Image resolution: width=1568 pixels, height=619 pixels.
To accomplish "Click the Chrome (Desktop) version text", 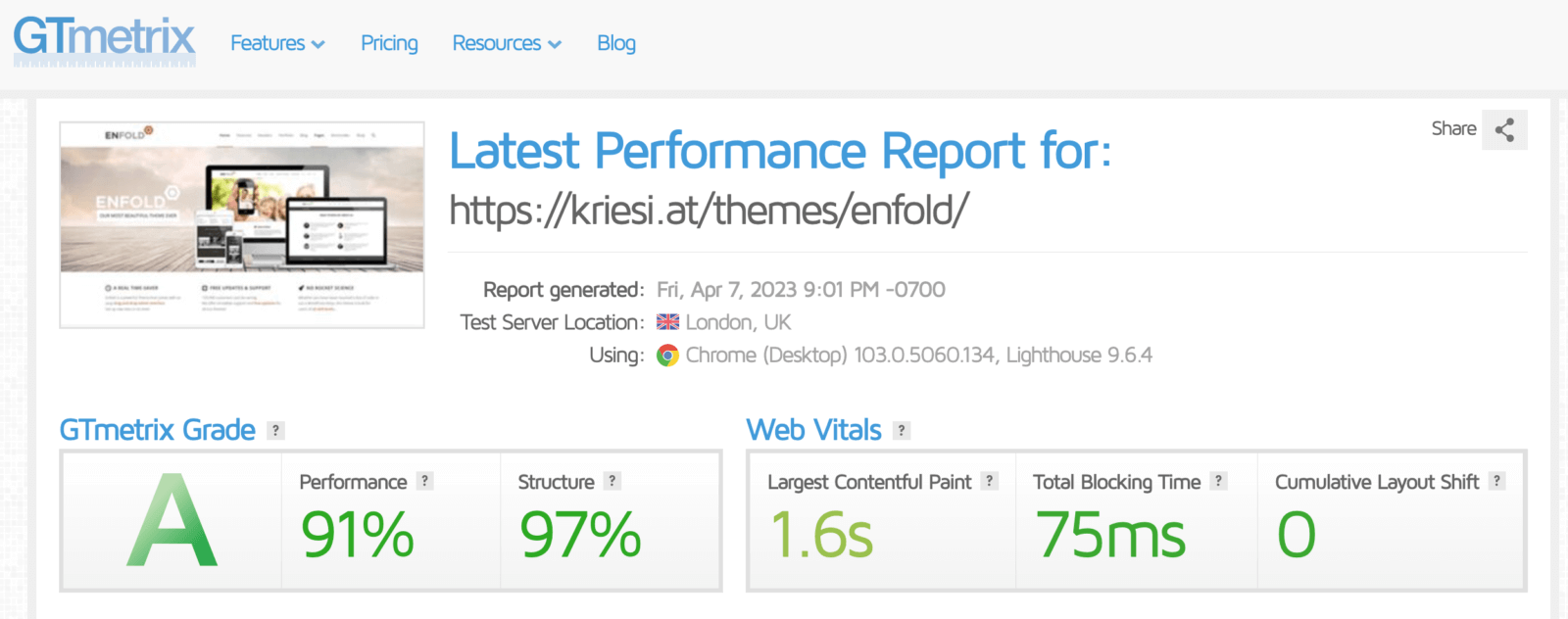I will [x=918, y=356].
